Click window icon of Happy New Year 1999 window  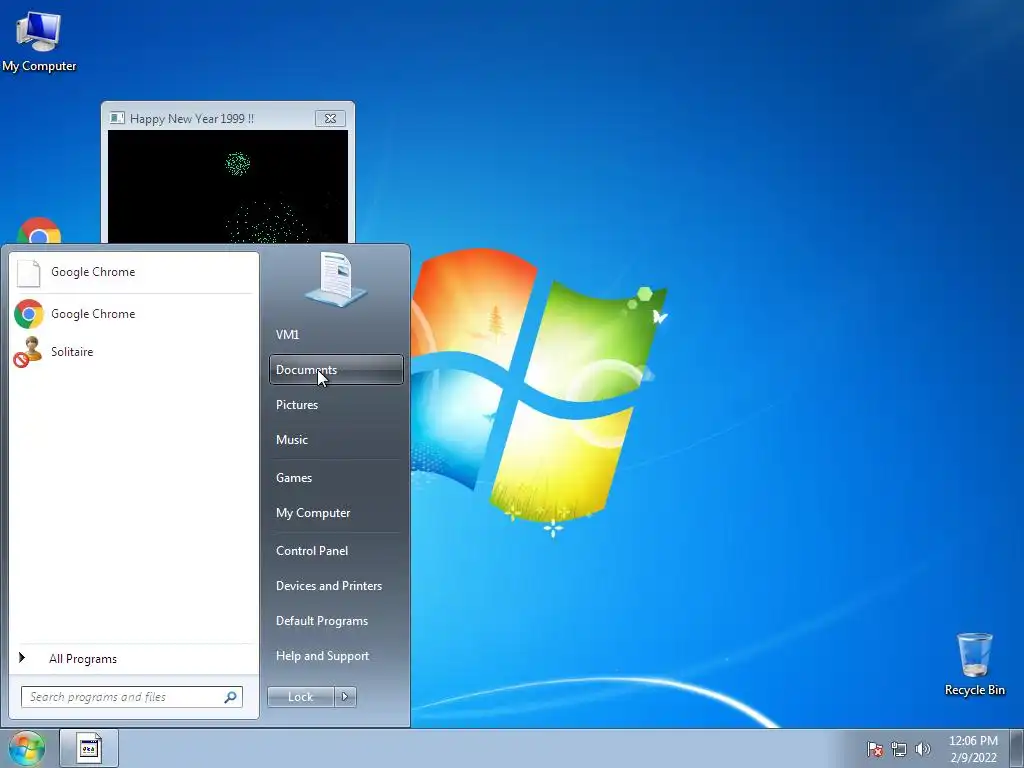pyautogui.click(x=117, y=118)
